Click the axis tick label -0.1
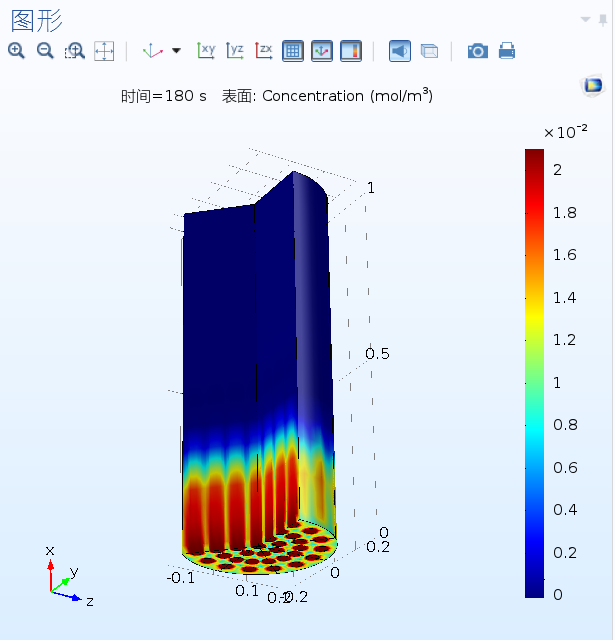 click(181, 578)
